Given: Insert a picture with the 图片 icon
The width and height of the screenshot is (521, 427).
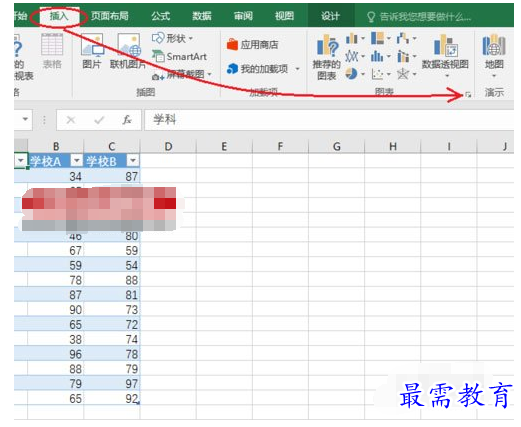Looking at the screenshot, I should tap(92, 51).
